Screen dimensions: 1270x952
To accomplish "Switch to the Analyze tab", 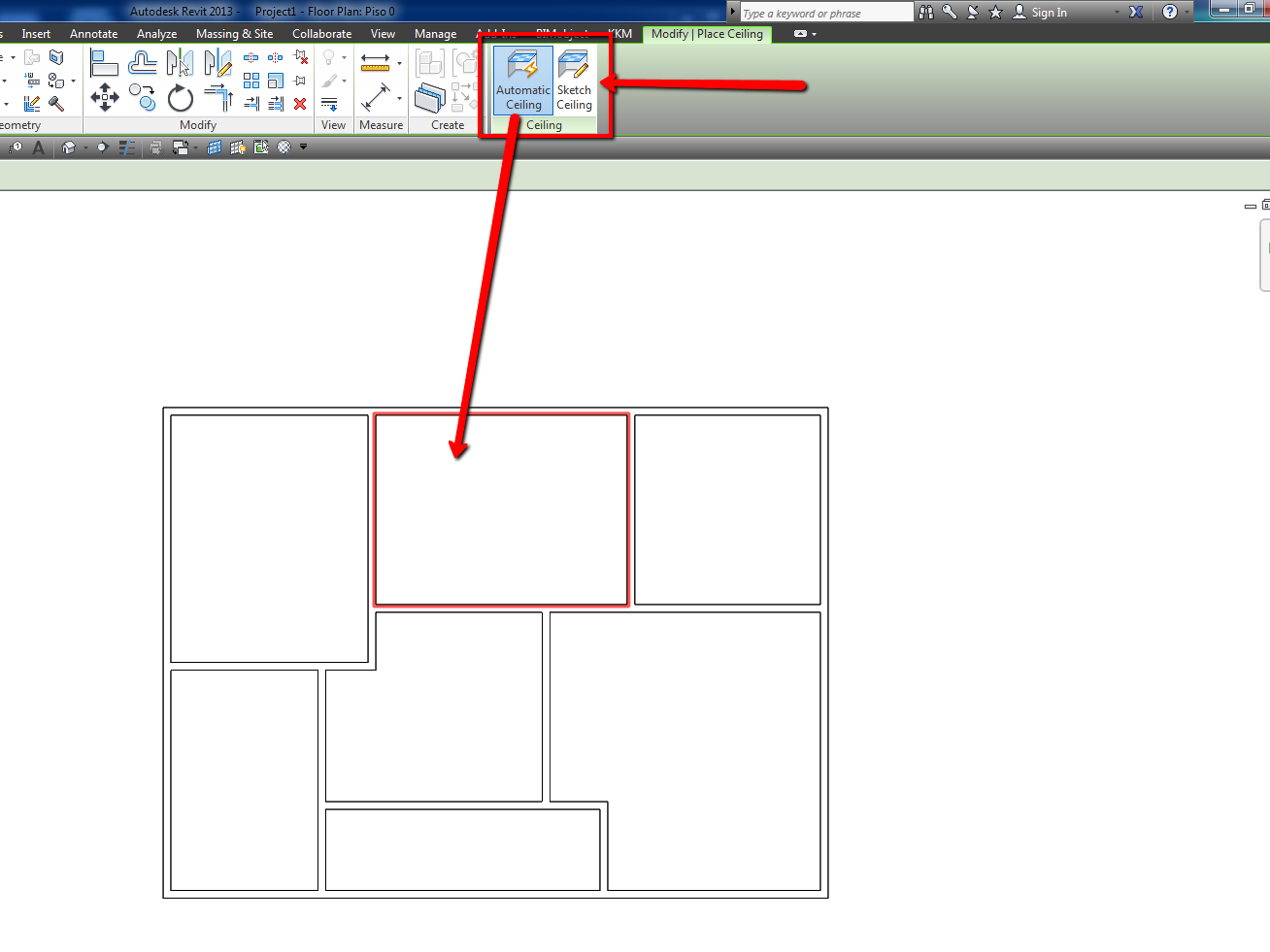I will click(157, 34).
